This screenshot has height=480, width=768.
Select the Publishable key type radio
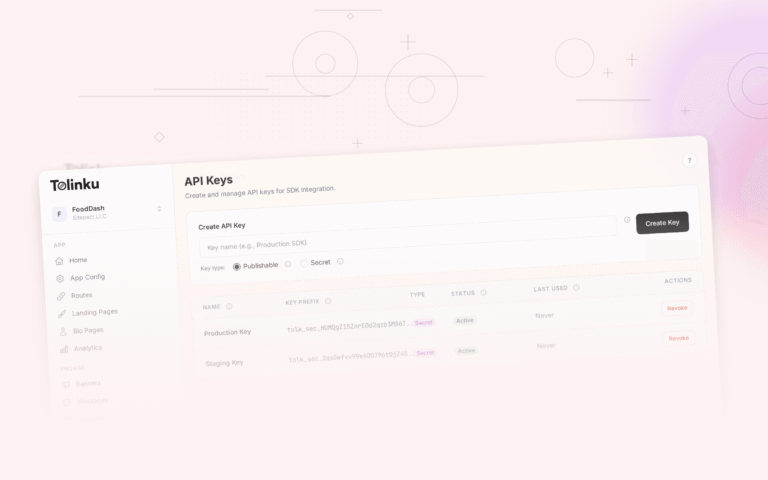pos(237,266)
